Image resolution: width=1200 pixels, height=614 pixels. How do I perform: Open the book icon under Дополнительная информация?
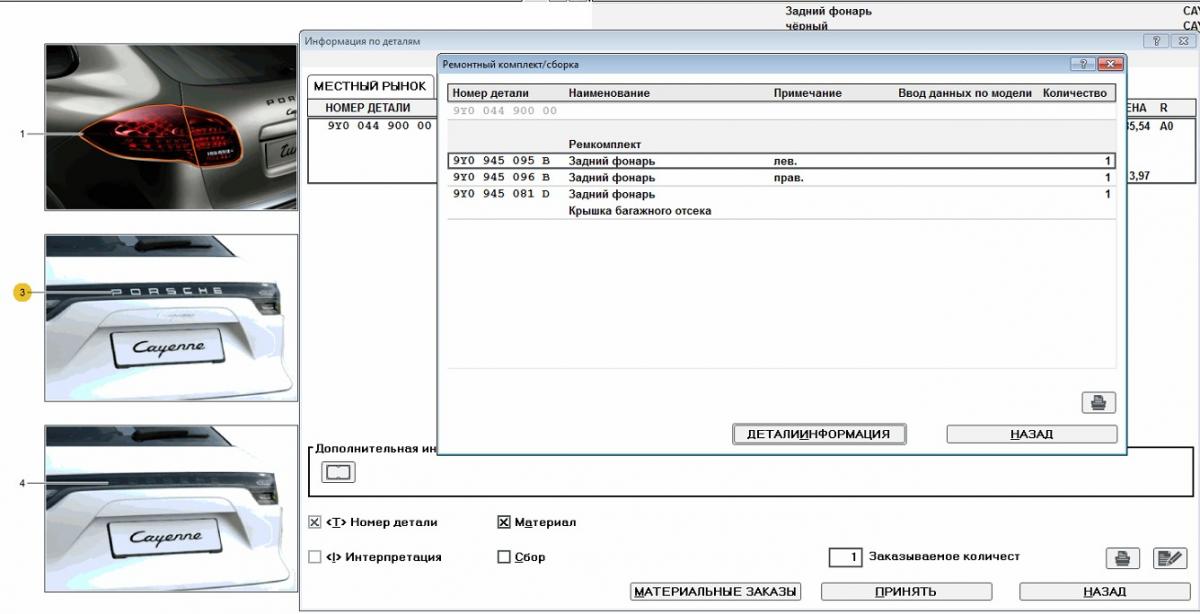pos(339,472)
